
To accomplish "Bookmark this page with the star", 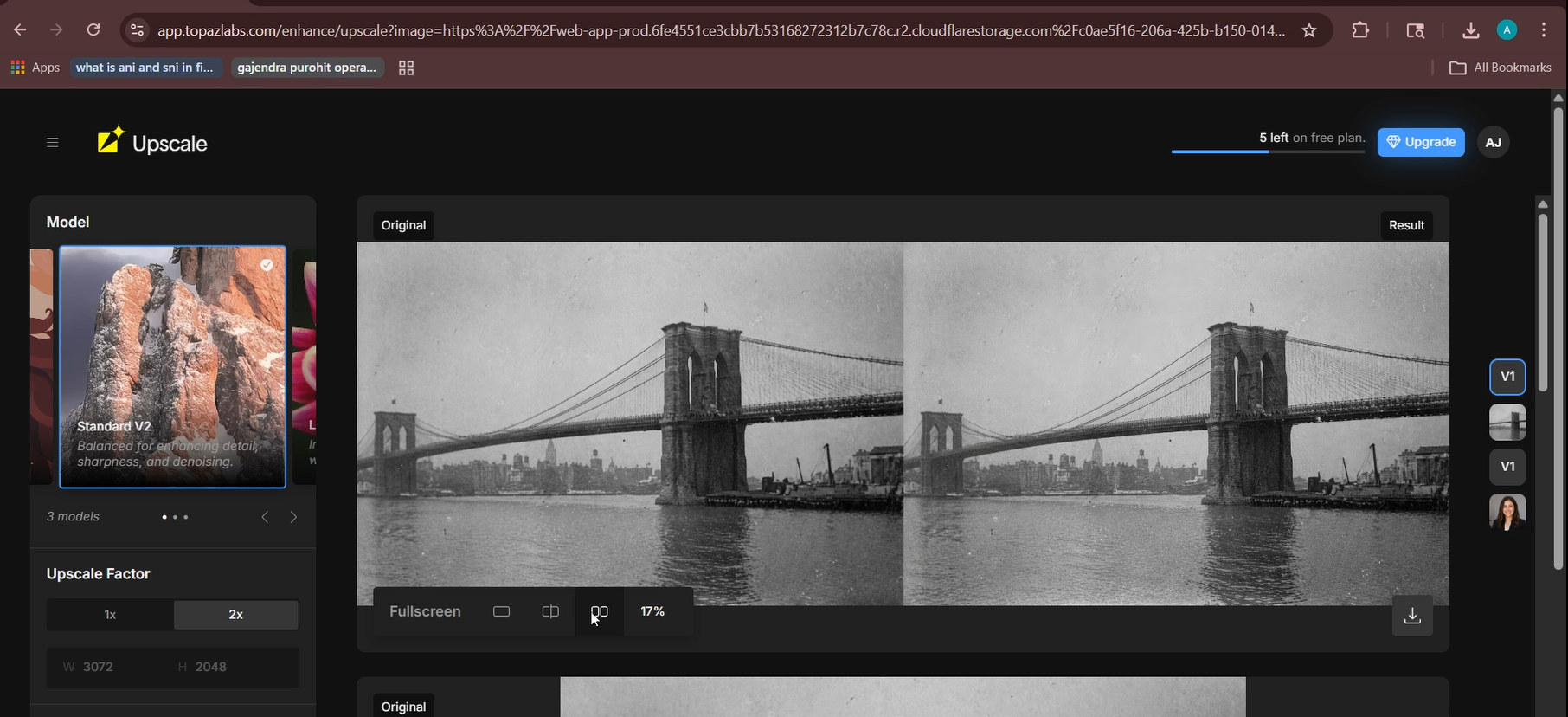I will point(1309,30).
